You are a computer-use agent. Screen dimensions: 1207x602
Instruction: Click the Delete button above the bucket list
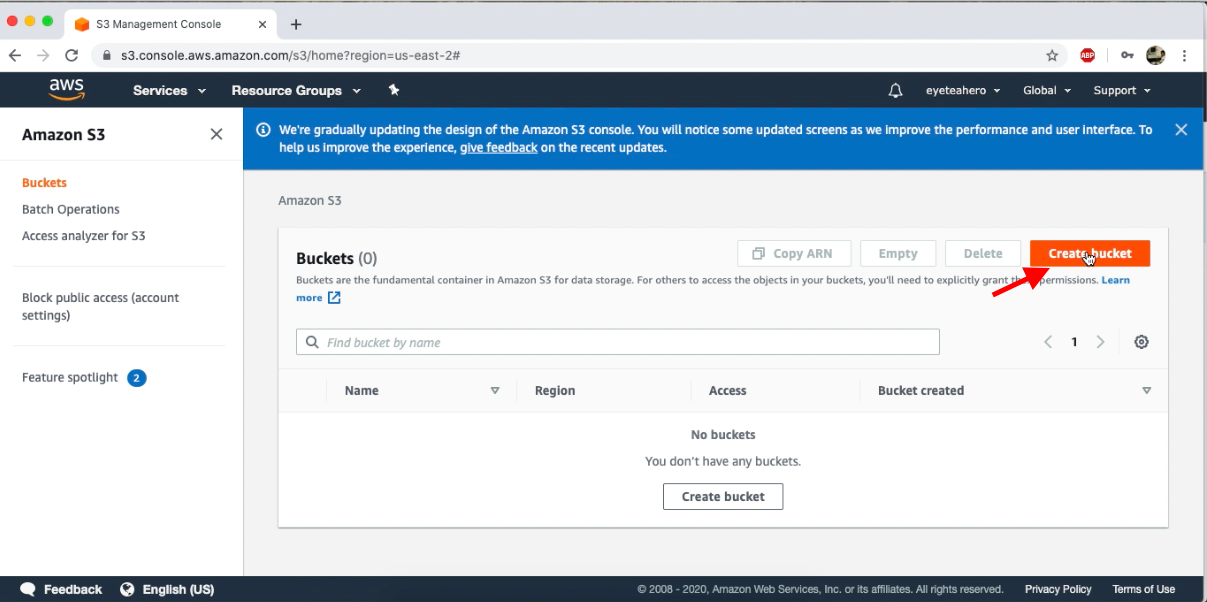(x=982, y=253)
